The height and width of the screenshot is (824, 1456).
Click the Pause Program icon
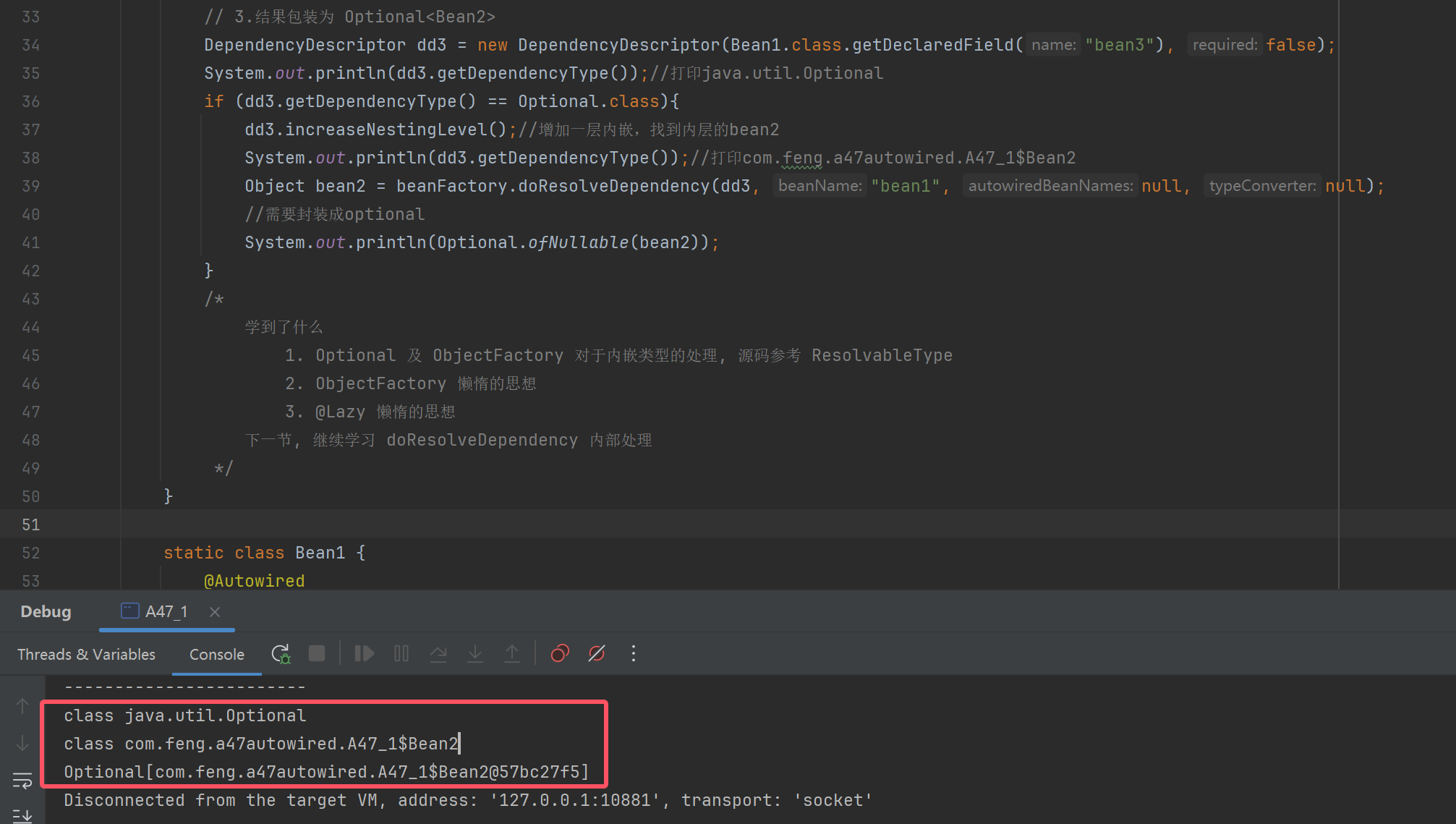point(401,654)
